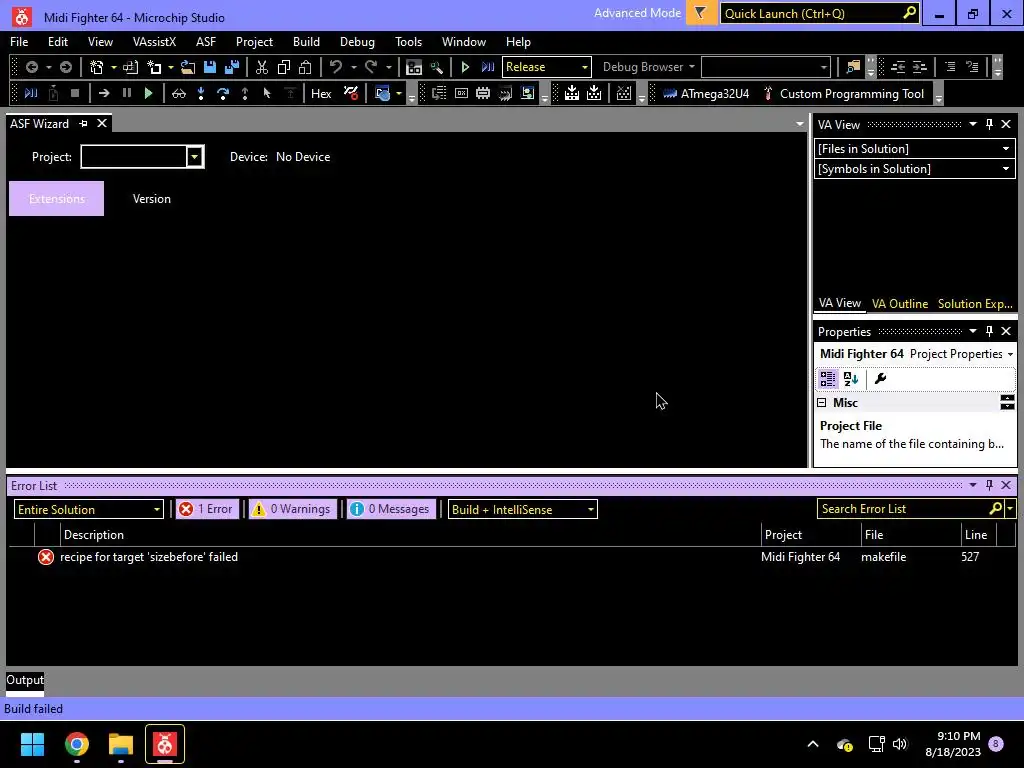Sort properties alphabetically with A-Z icon
The width and height of the screenshot is (1024, 768).
tap(851, 379)
